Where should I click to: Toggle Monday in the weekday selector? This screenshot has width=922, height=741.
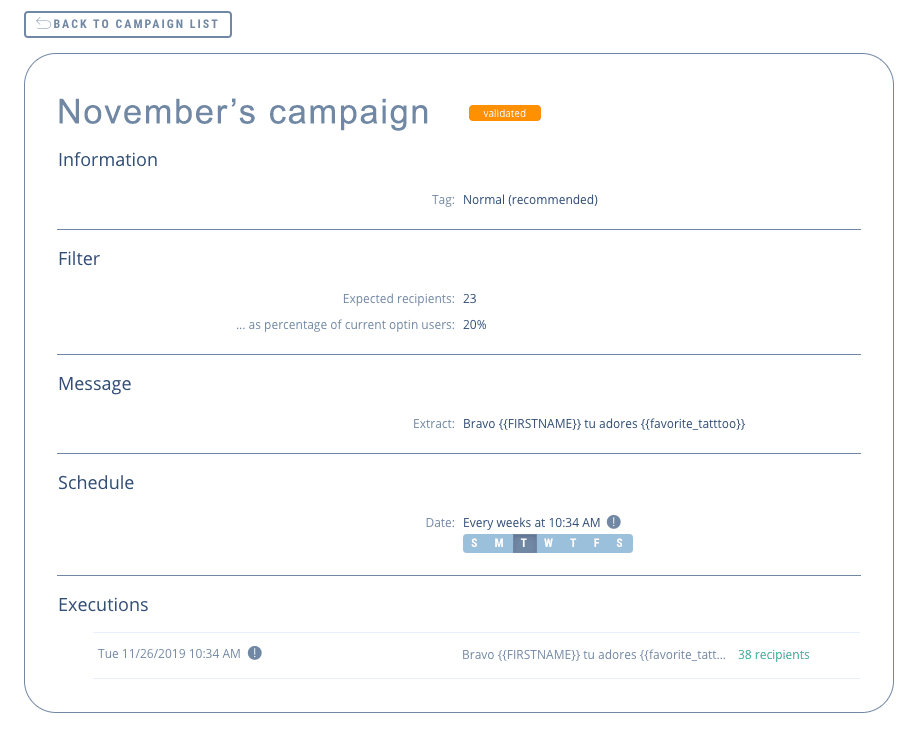point(499,543)
